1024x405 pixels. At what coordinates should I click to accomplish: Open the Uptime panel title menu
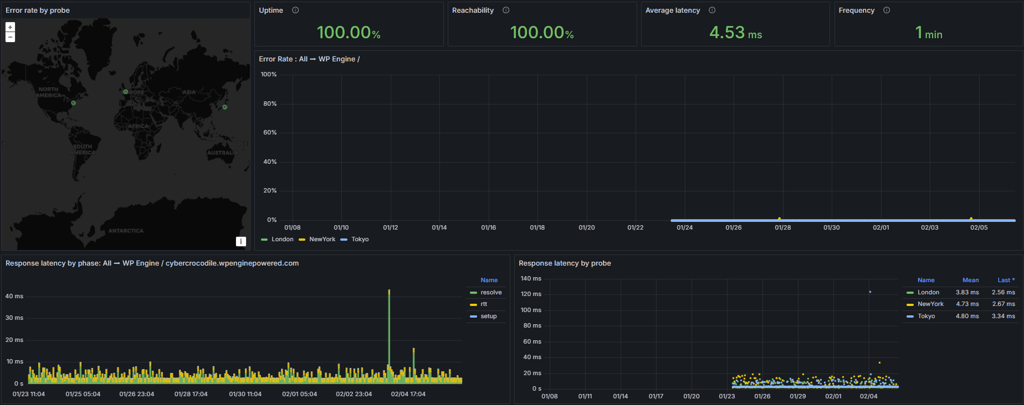pos(271,10)
